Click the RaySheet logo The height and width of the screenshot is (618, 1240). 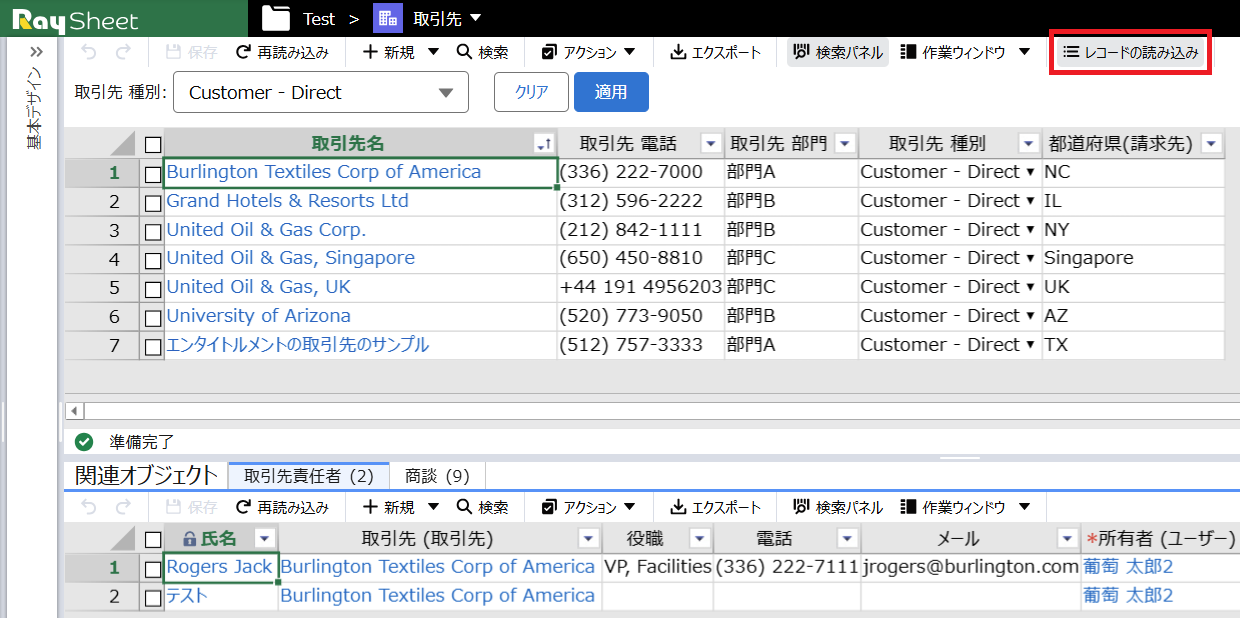[75, 20]
